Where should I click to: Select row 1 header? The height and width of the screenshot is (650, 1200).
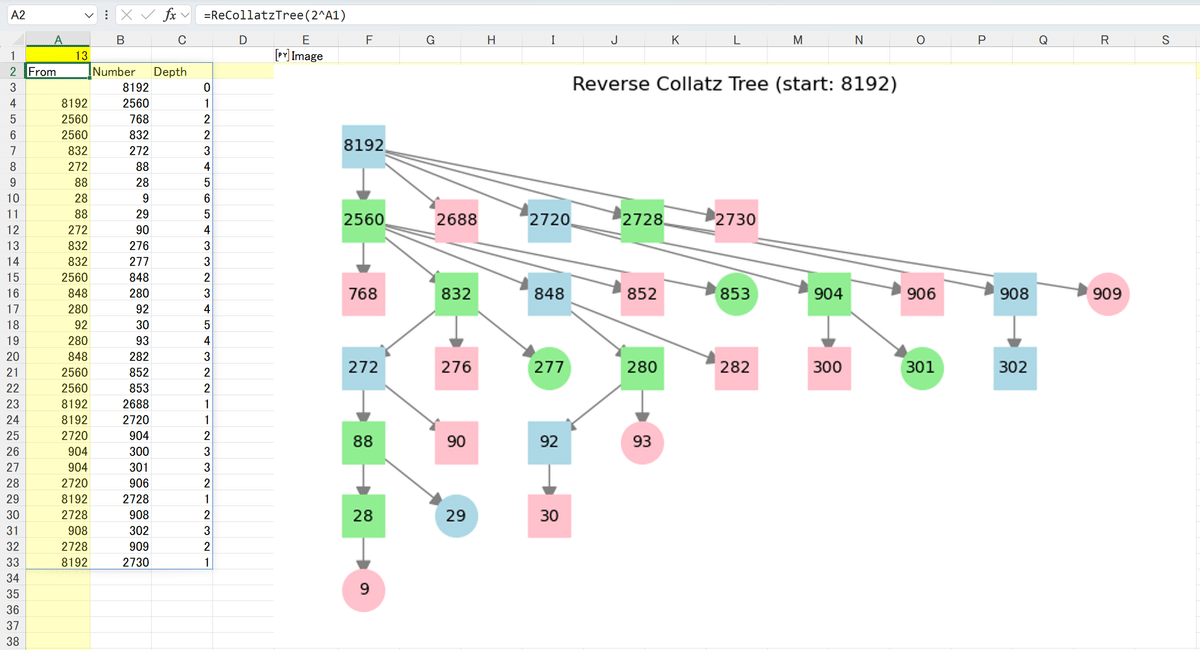point(11,55)
